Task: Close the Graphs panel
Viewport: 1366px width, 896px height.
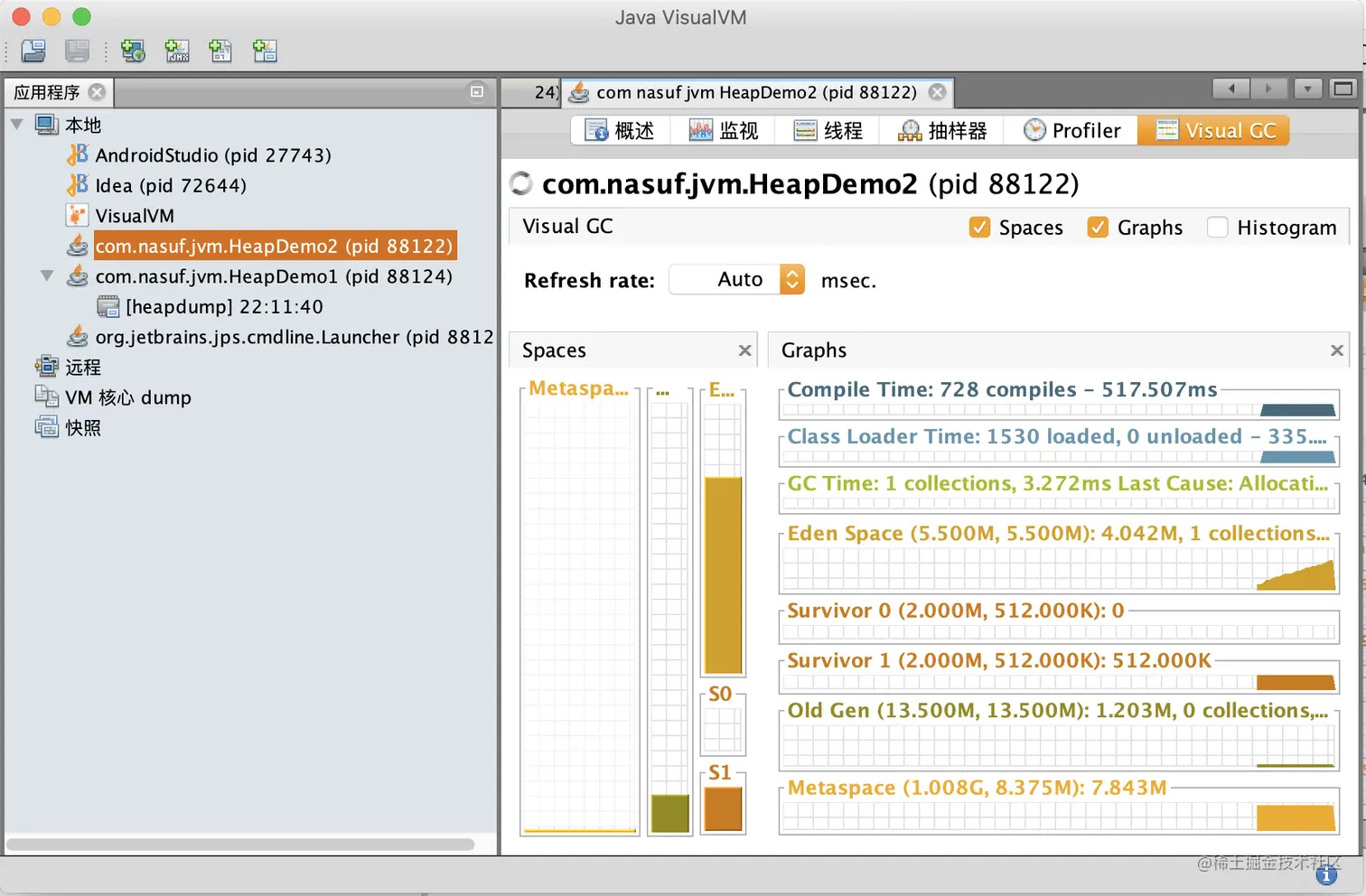Action: (1337, 350)
